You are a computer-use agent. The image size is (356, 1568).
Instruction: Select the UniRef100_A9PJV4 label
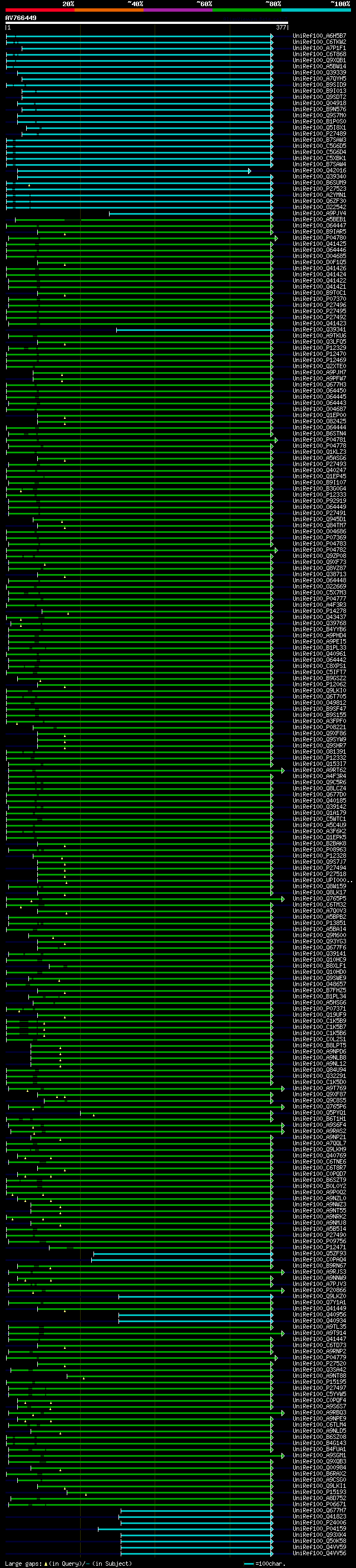point(319,213)
